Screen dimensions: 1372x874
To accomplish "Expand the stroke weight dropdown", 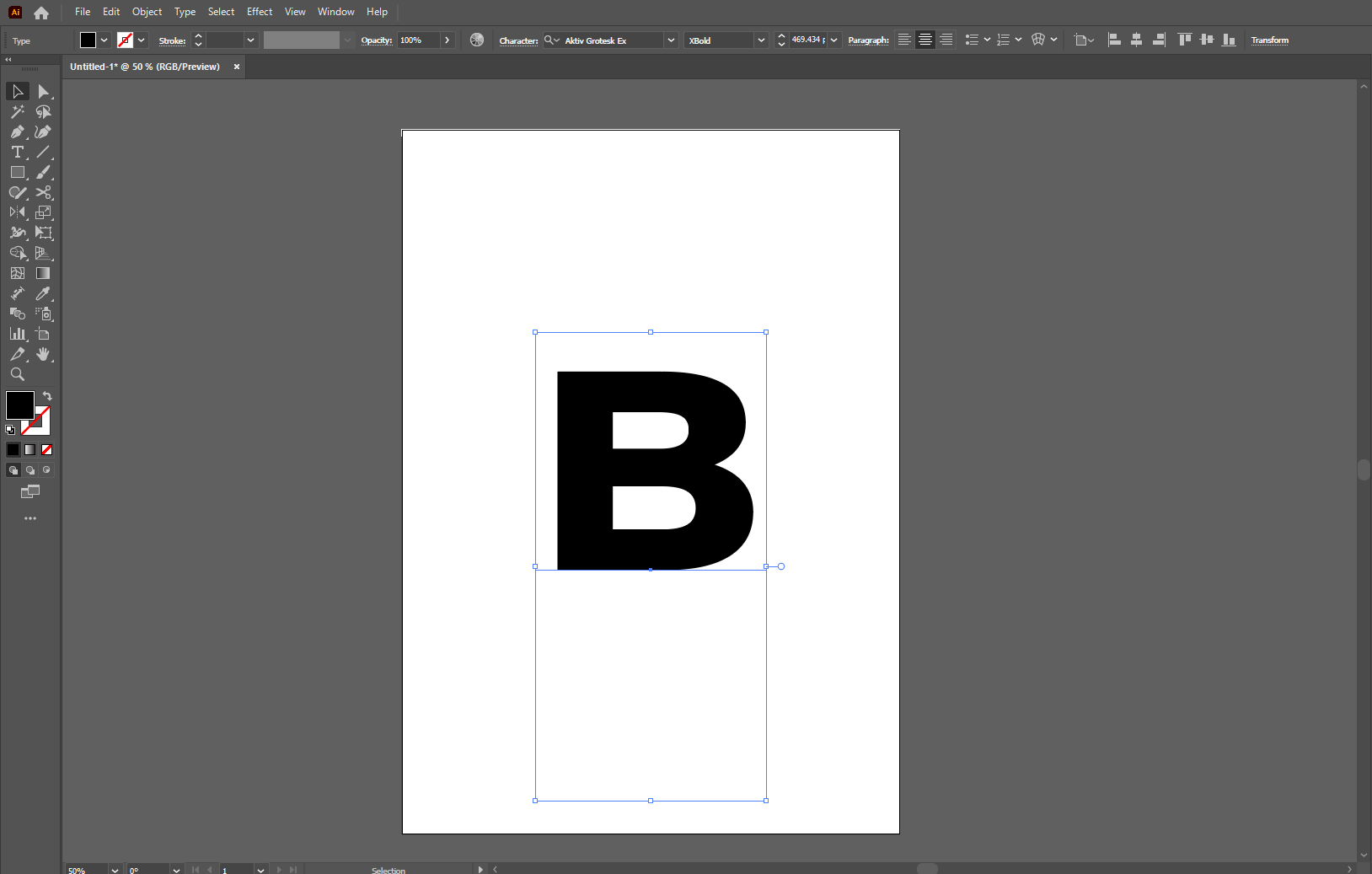I will coord(250,40).
